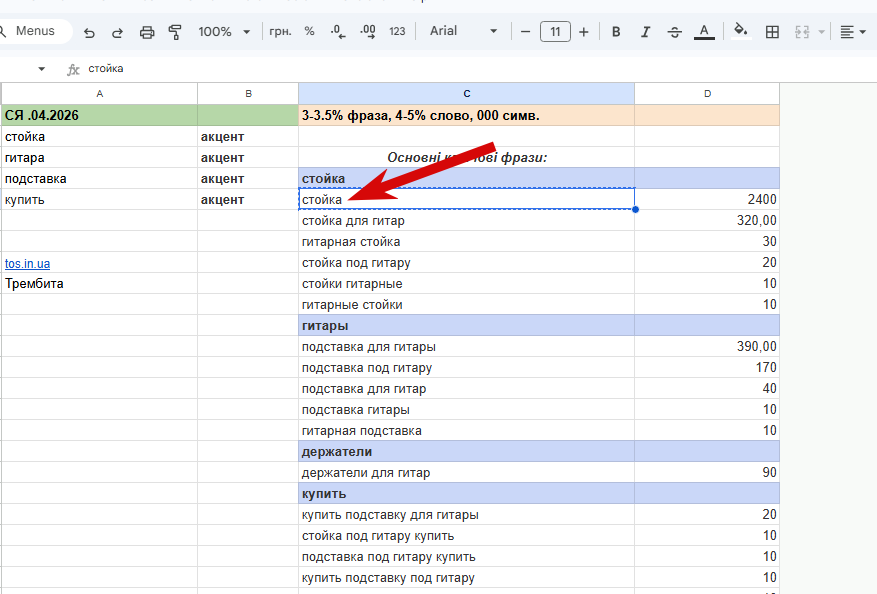Click the formula bar containing стойка
The height and width of the screenshot is (594, 877).
click(x=481, y=69)
